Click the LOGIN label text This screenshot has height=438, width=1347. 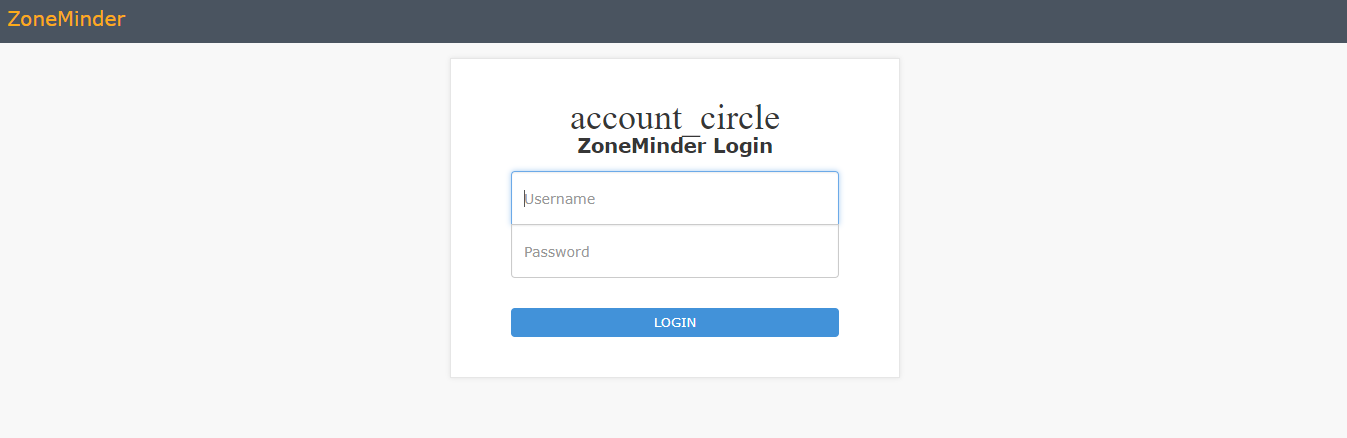coord(675,323)
